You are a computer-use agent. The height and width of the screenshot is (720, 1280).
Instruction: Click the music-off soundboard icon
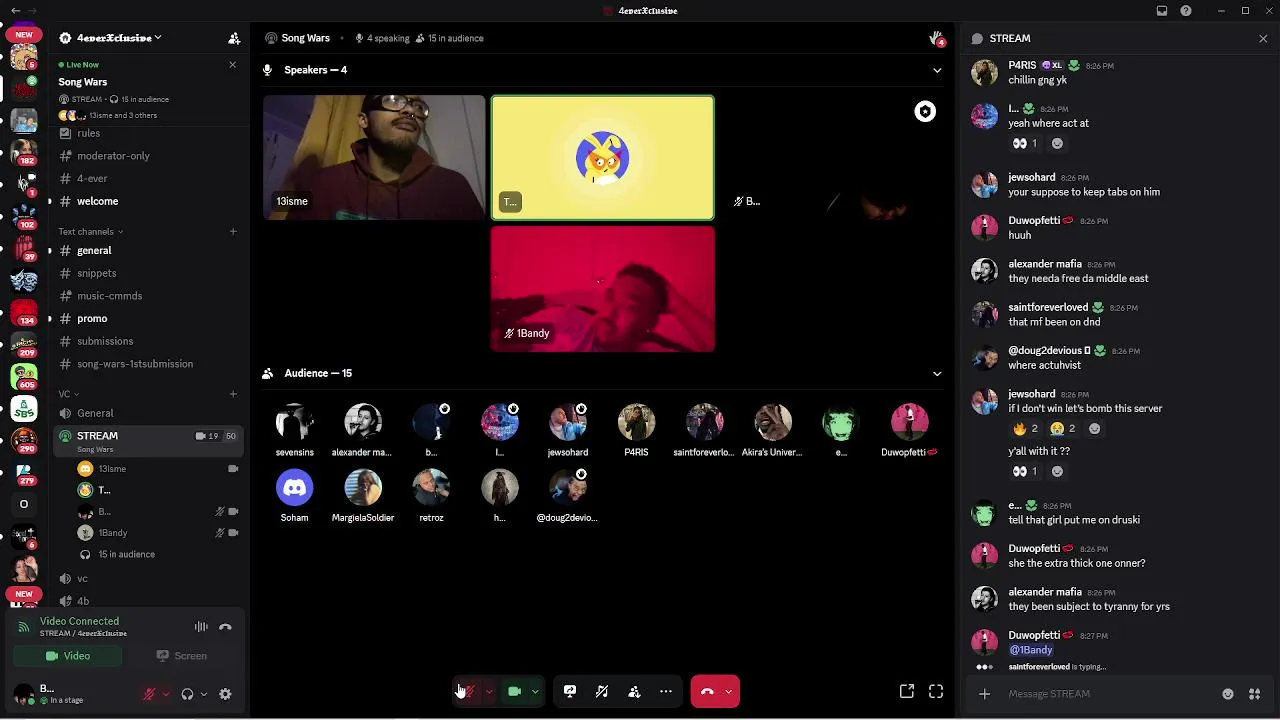tap(602, 691)
